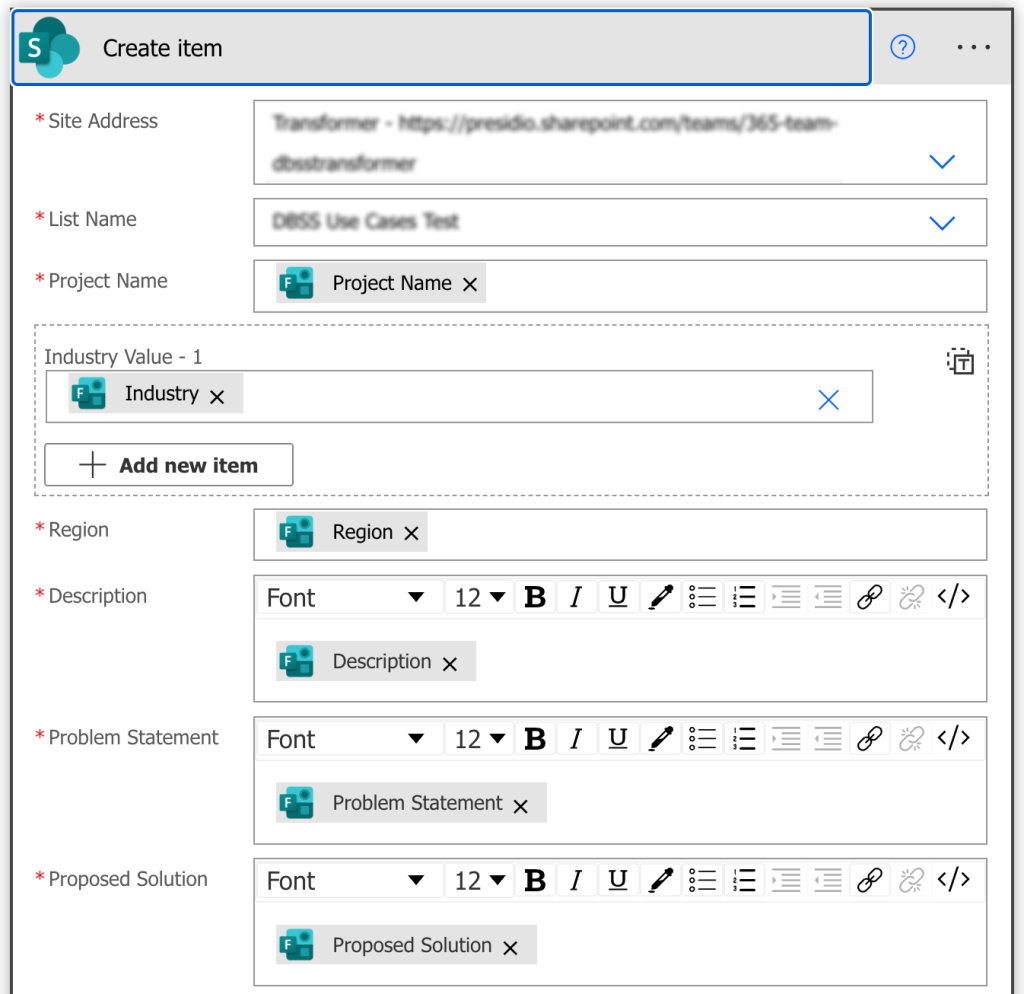Screen dimensions: 1024x994
Task: Click the copy icon on the Industry Value array
Action: [960, 362]
